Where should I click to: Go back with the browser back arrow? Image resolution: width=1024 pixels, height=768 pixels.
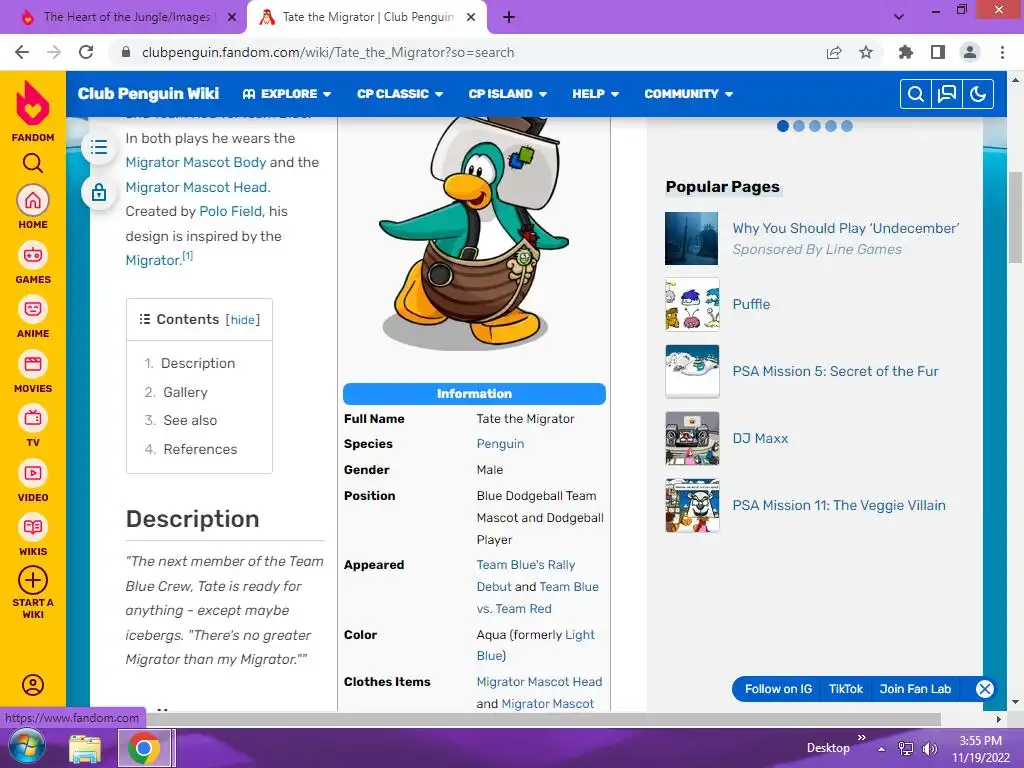(22, 52)
